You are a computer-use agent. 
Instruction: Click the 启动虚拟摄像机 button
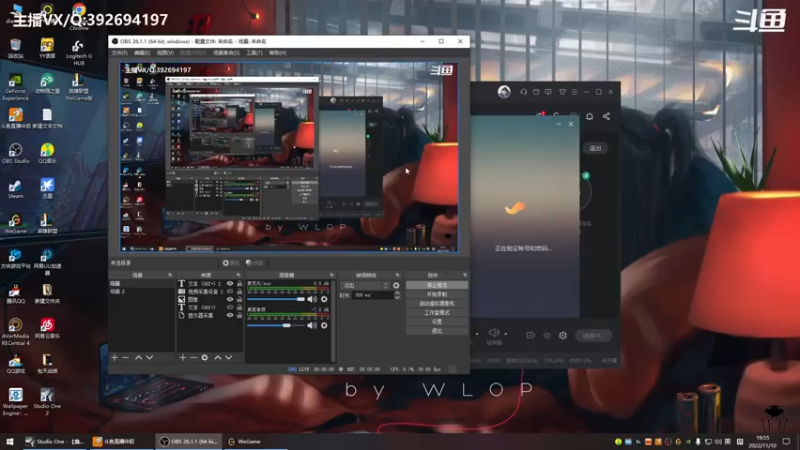(437, 304)
